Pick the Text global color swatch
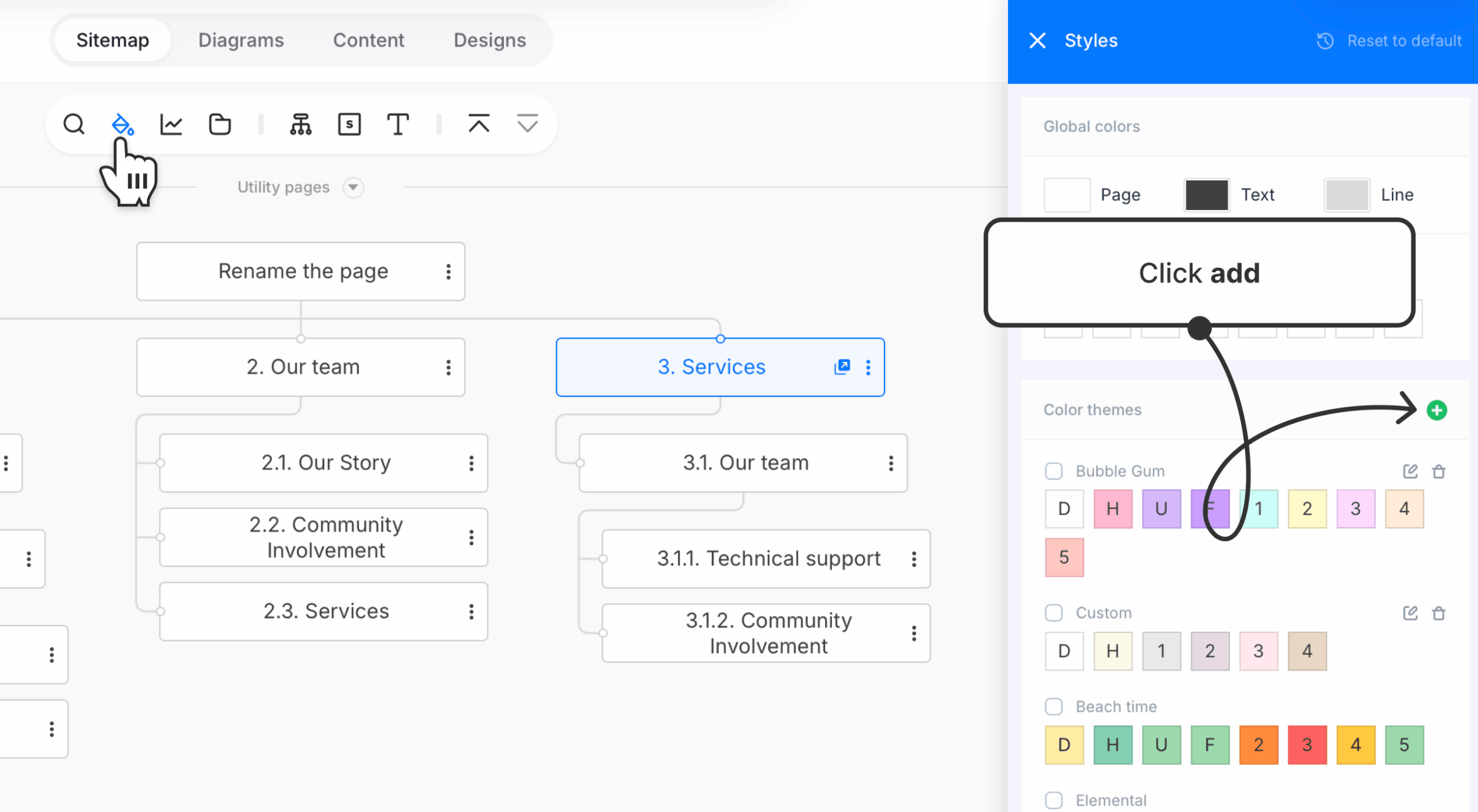The image size is (1478, 812). tap(1207, 195)
